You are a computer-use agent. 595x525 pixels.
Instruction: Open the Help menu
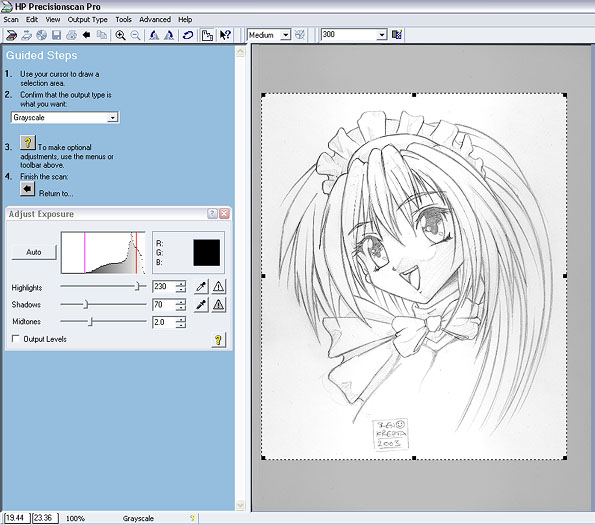coord(185,20)
